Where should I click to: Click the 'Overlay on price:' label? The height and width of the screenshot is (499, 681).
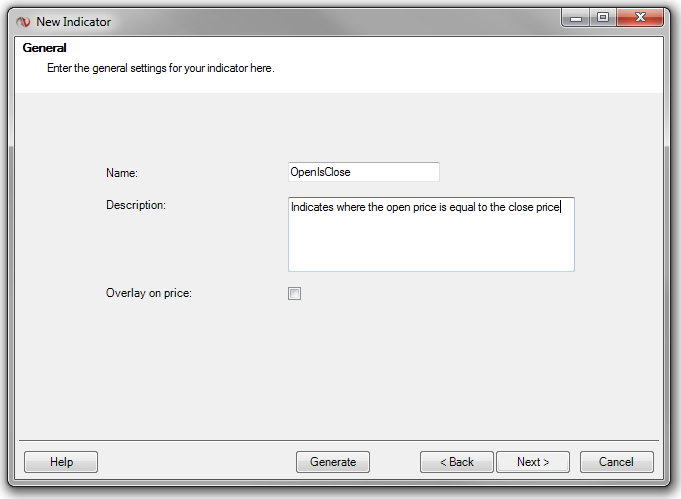[x=148, y=294]
